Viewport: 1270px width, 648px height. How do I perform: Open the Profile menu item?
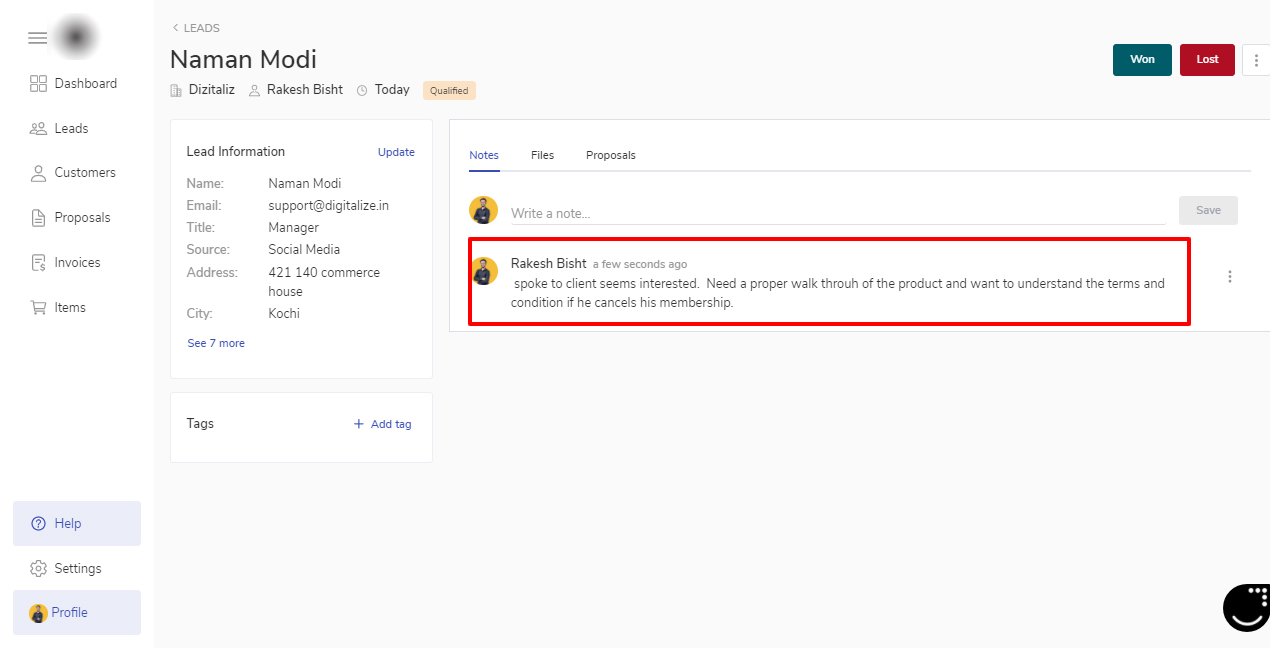click(x=77, y=613)
